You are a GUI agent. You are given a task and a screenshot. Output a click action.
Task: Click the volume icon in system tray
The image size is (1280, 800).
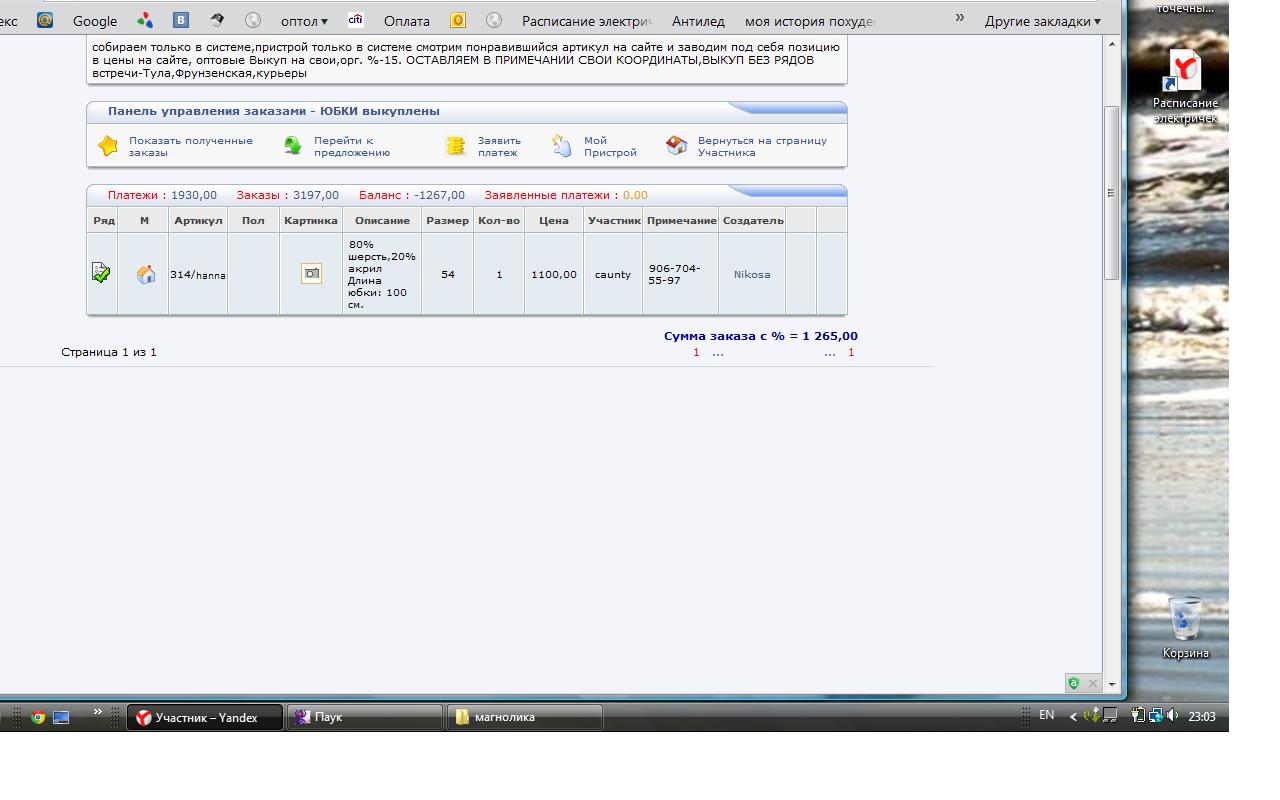(1172, 715)
